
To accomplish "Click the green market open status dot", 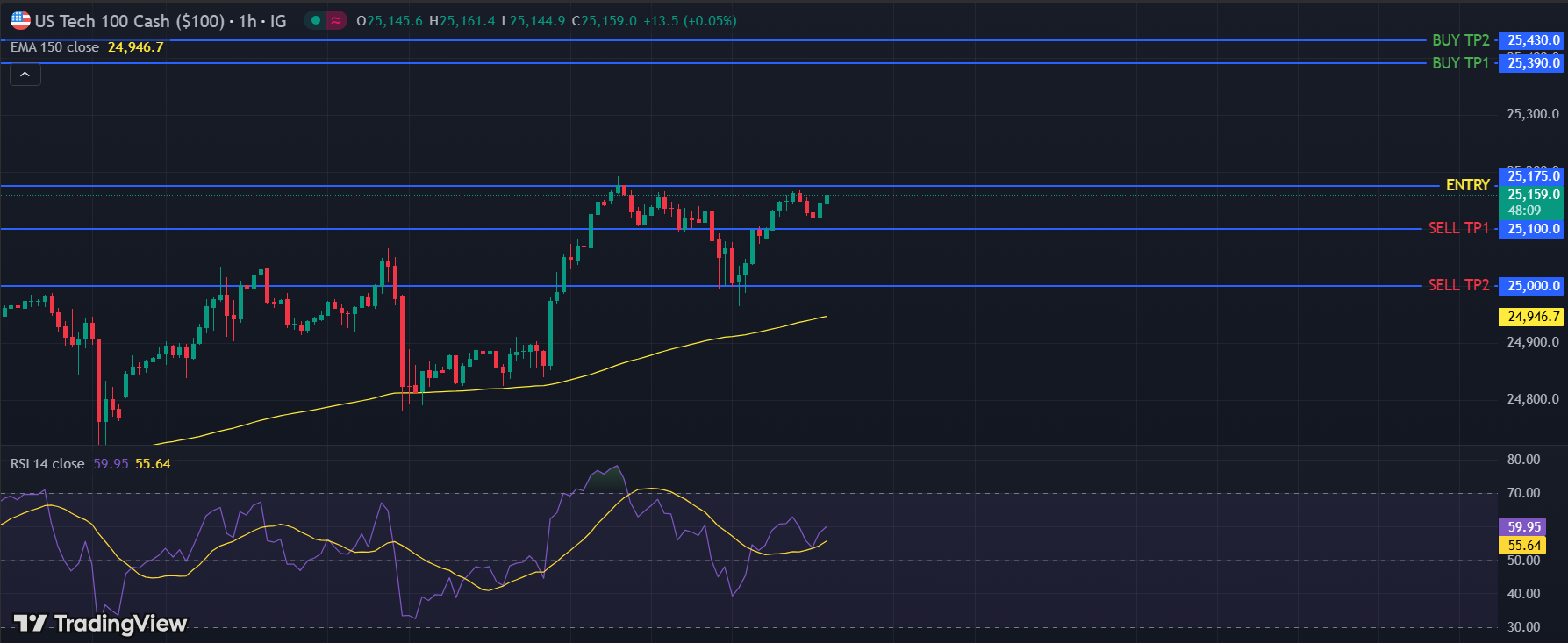I will click(315, 20).
